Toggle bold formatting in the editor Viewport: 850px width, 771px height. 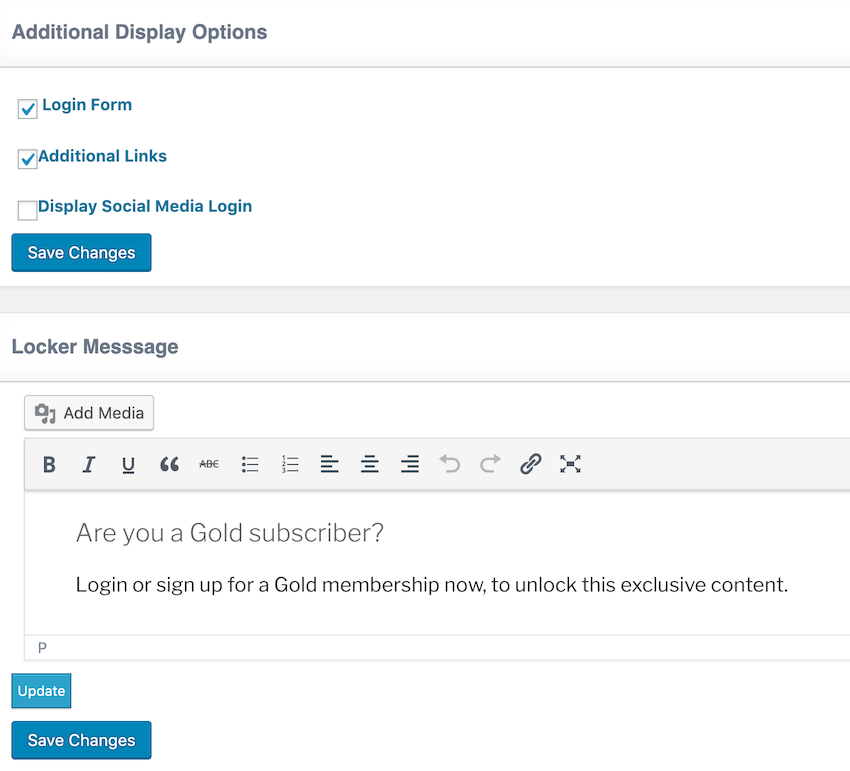pyautogui.click(x=49, y=465)
